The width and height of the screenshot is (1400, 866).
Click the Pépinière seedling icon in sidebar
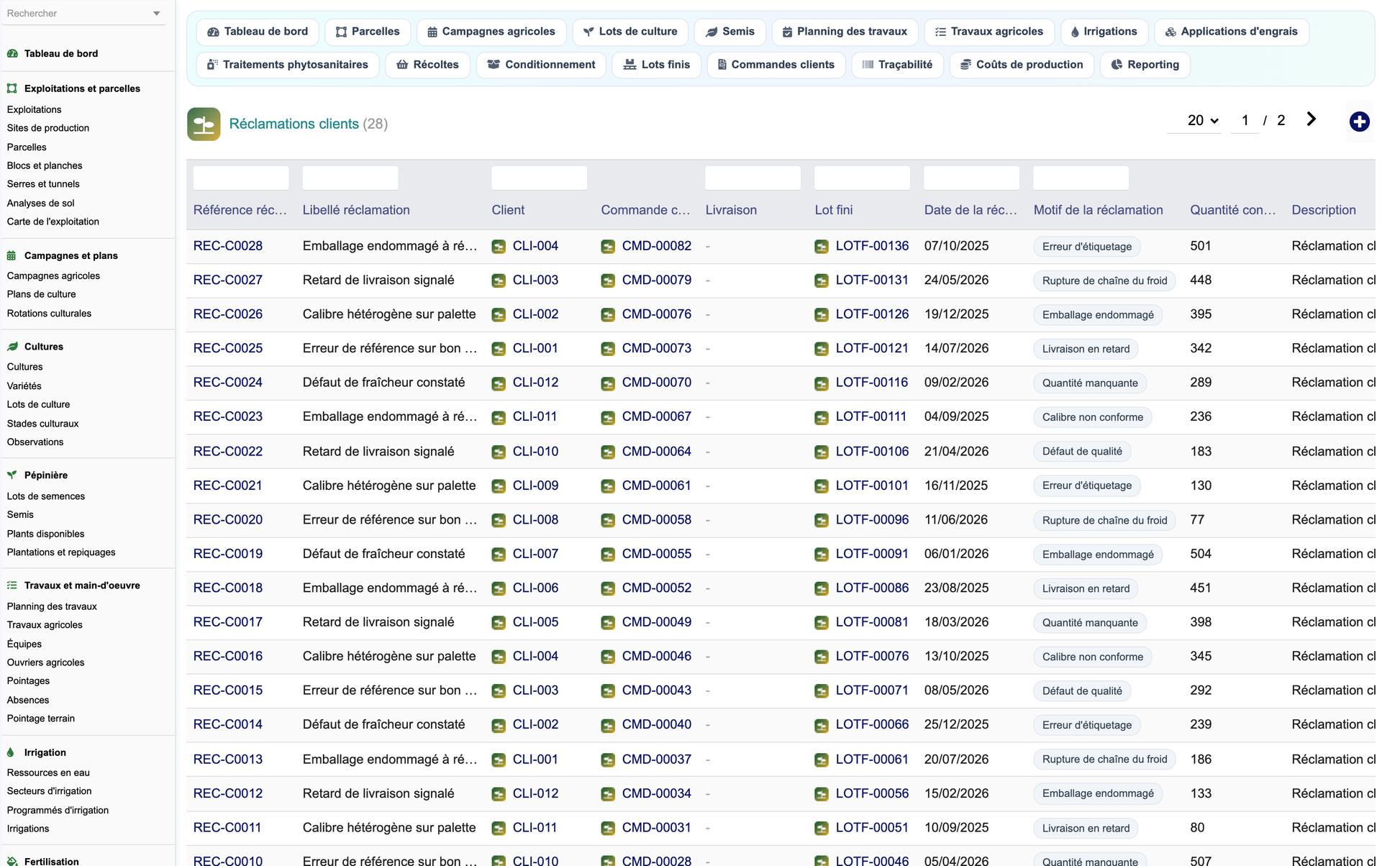point(12,475)
